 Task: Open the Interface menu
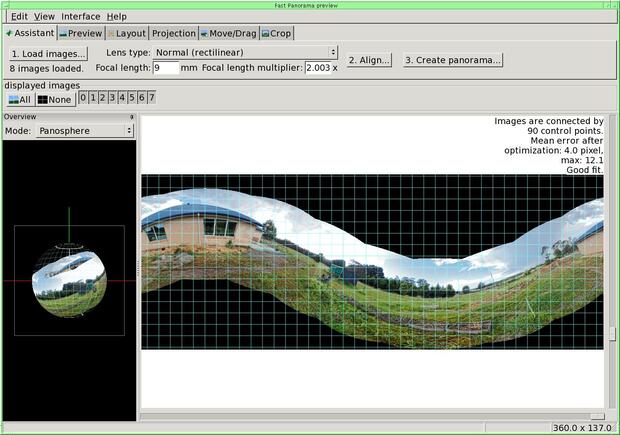(x=80, y=17)
